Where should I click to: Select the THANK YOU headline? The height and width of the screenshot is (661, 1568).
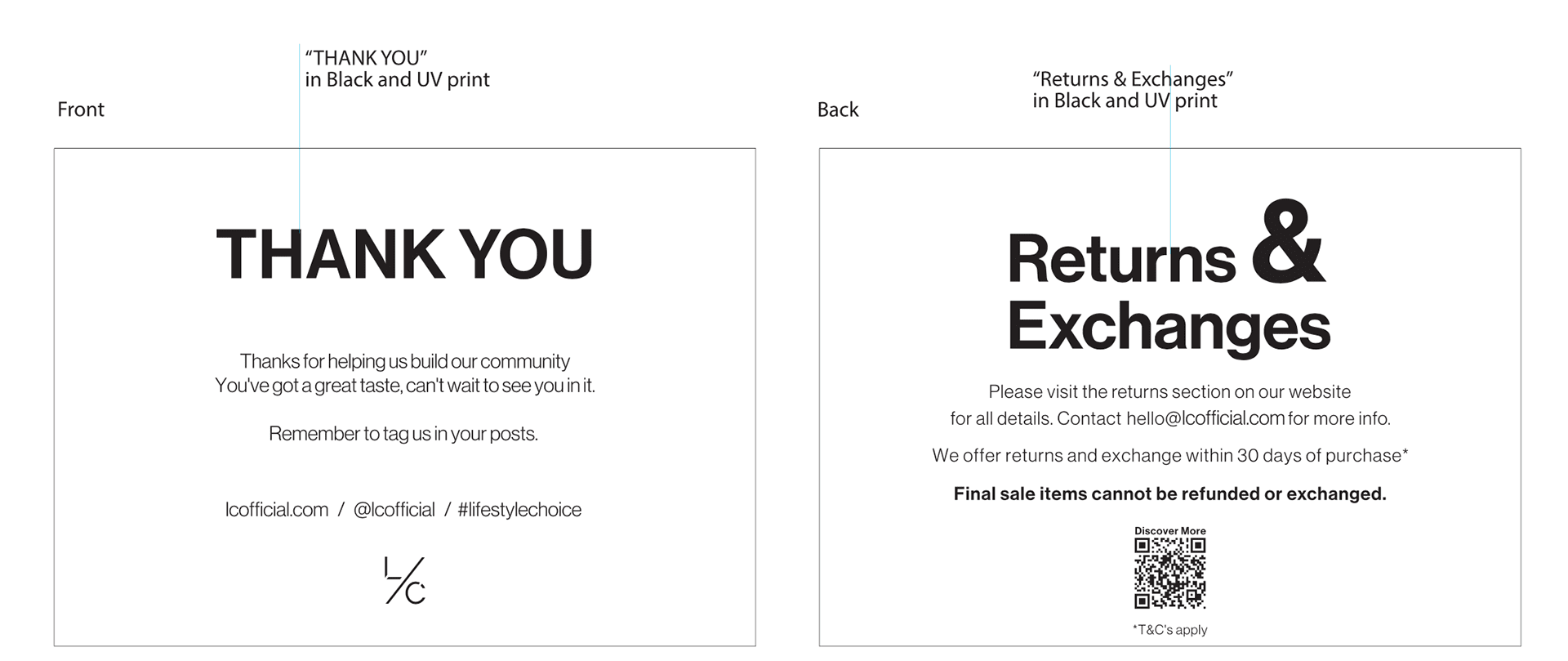(x=404, y=254)
